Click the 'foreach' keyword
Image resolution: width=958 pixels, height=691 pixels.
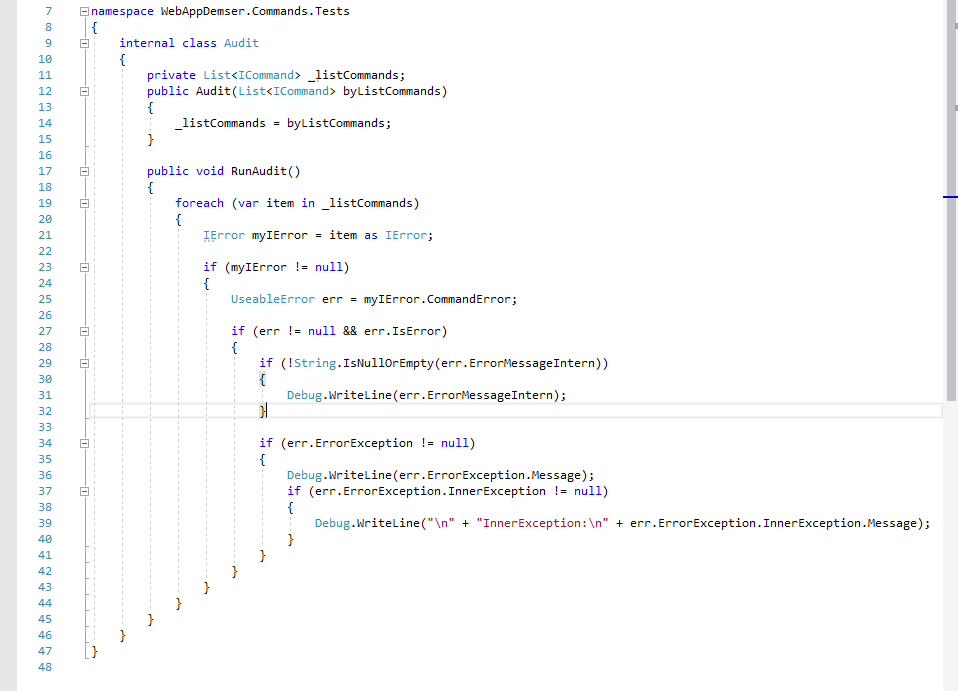[x=199, y=203]
